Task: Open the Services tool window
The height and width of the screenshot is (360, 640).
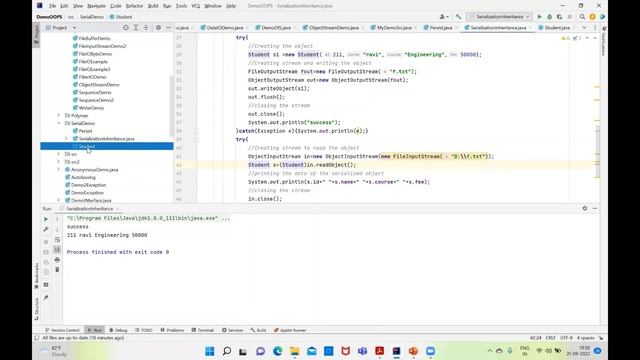Action: click(x=233, y=330)
